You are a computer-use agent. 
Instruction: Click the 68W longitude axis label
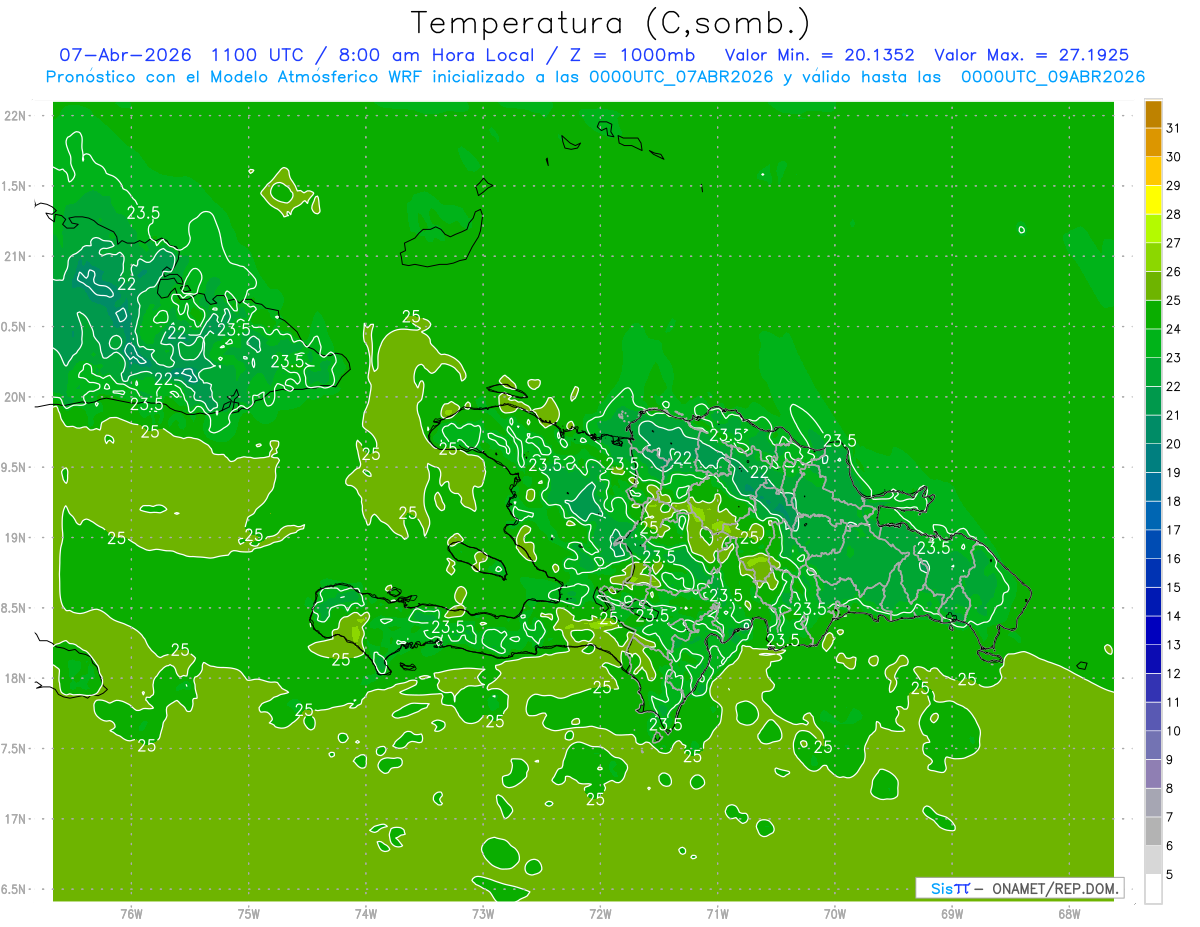[x=1069, y=914]
